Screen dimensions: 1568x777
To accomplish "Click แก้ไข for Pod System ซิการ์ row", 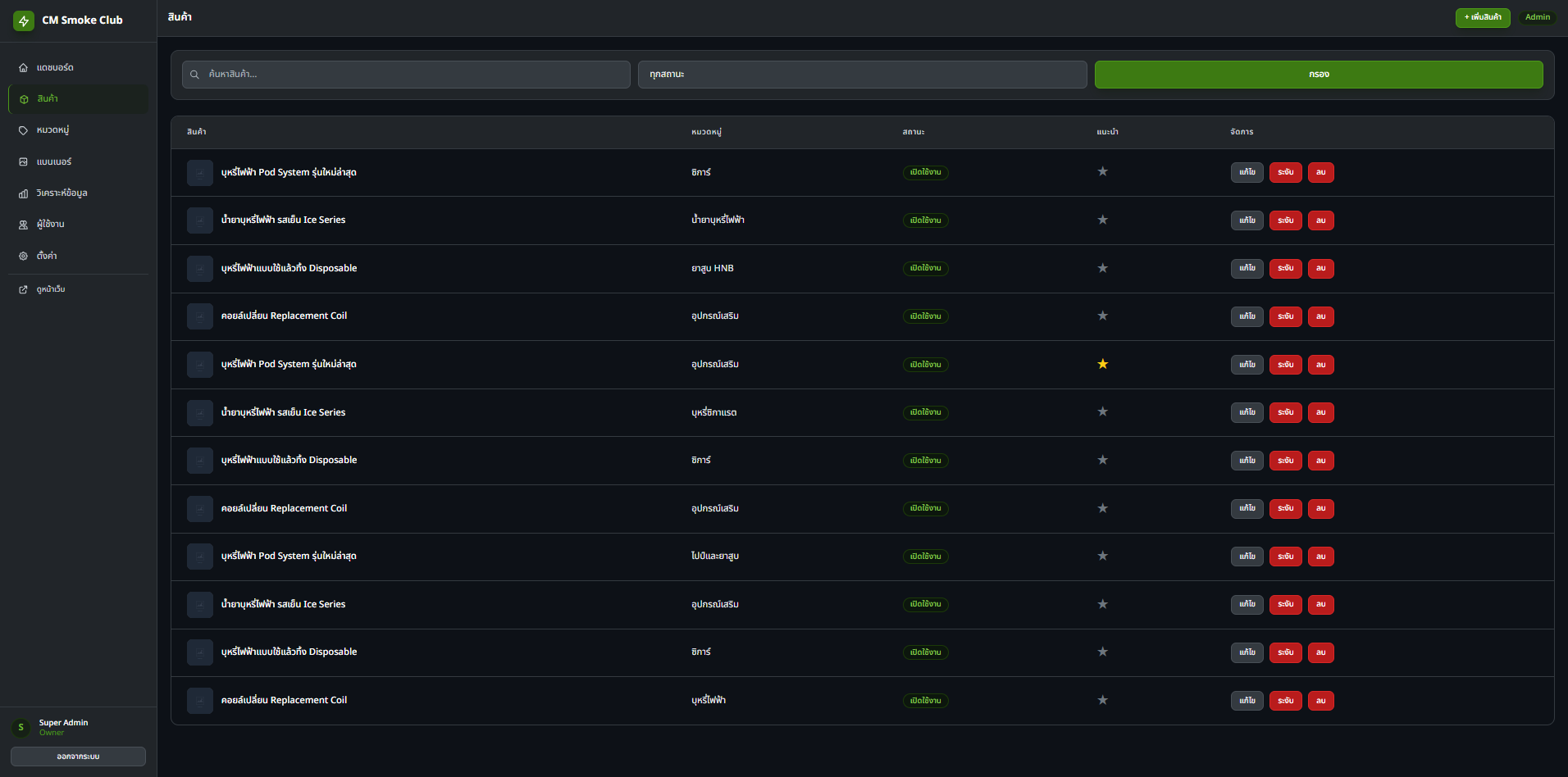I will (x=1247, y=172).
